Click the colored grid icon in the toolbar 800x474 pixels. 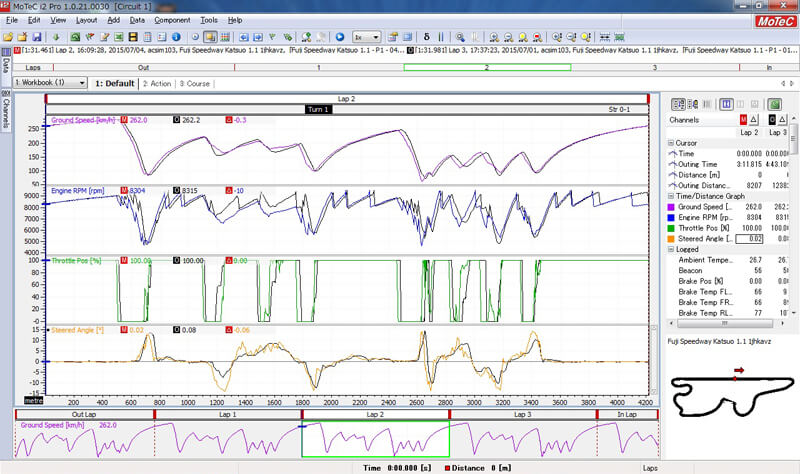[x=224, y=37]
